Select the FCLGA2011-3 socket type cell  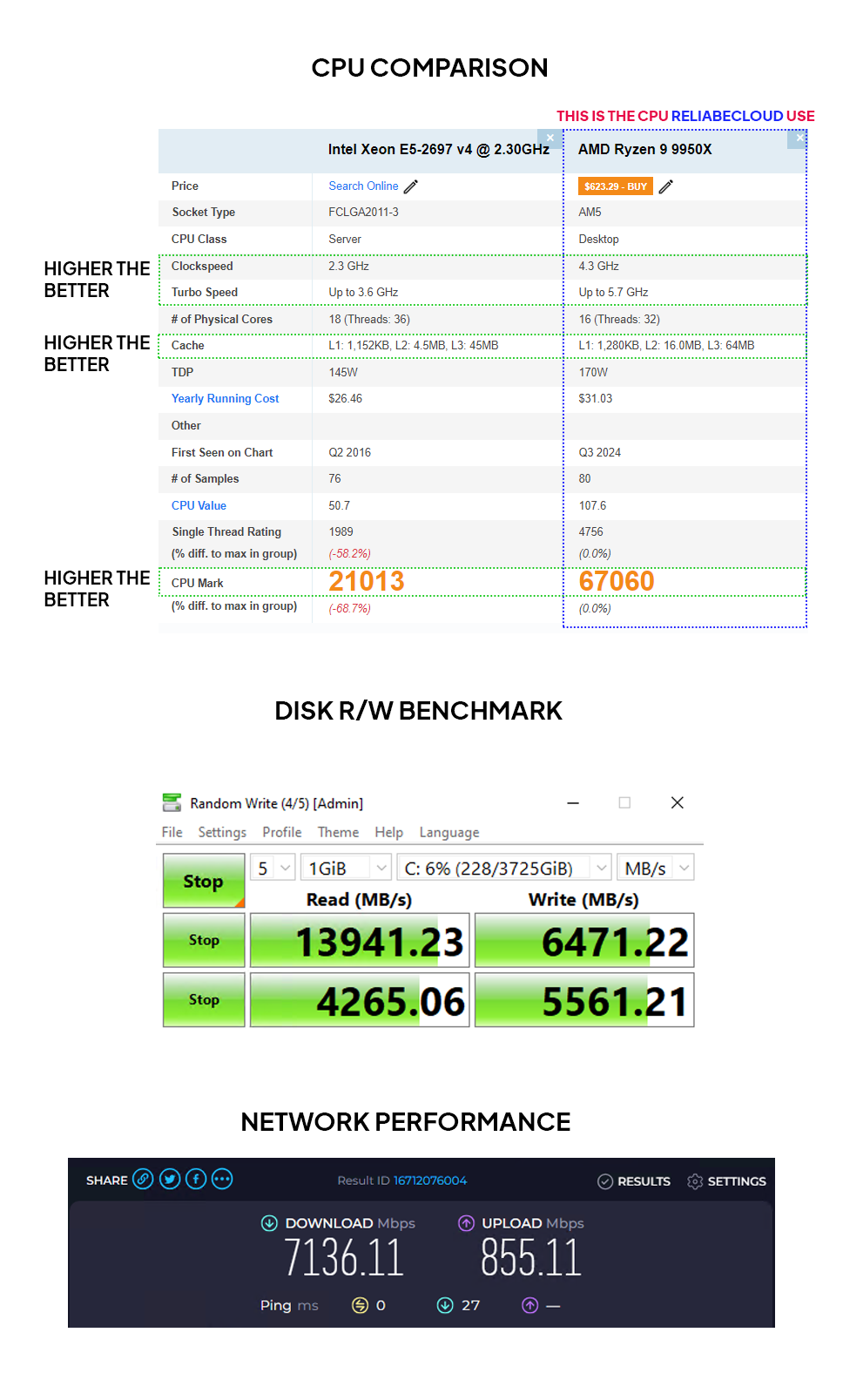pyautogui.click(x=363, y=213)
